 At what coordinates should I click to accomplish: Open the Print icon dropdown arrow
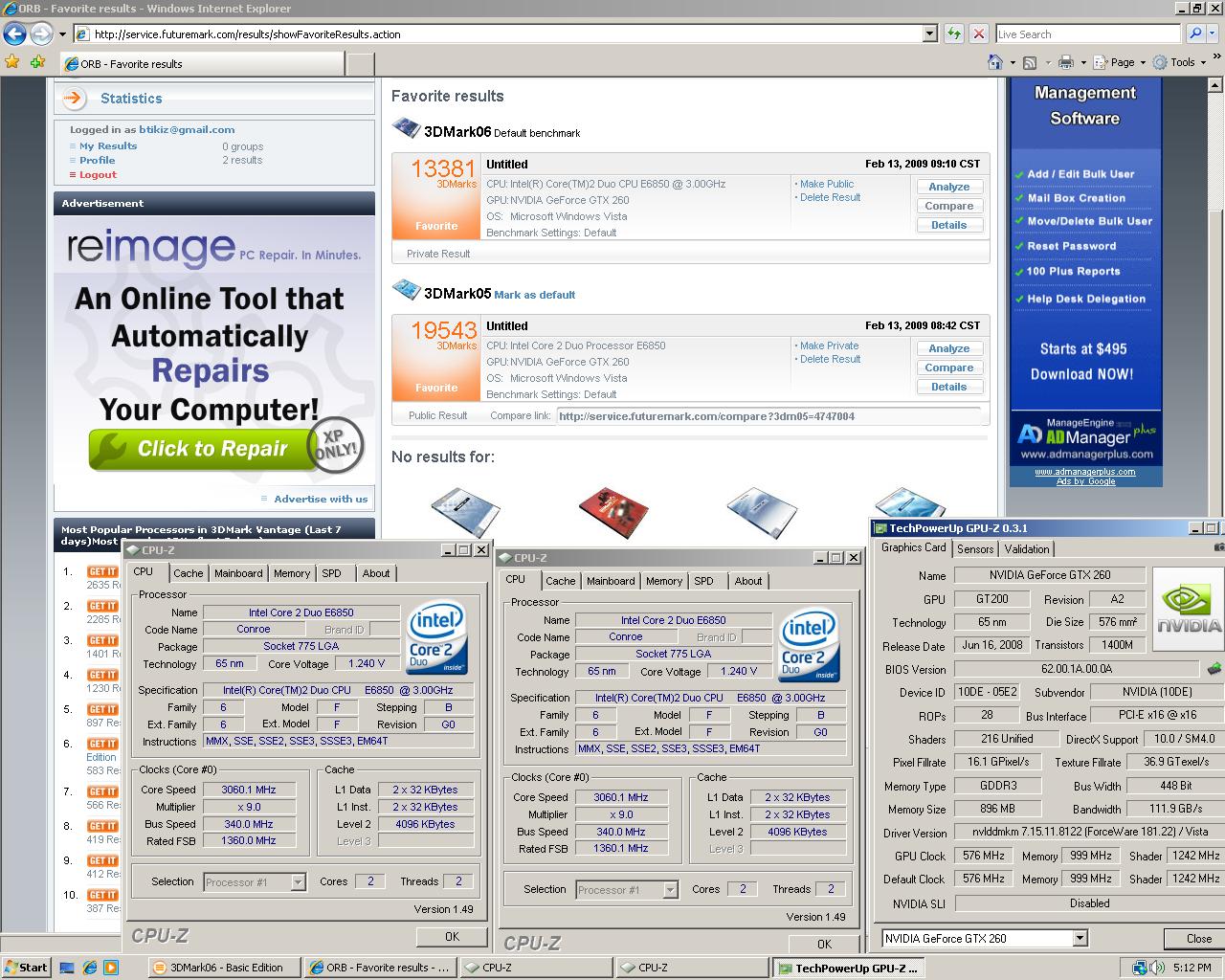[x=1082, y=62]
